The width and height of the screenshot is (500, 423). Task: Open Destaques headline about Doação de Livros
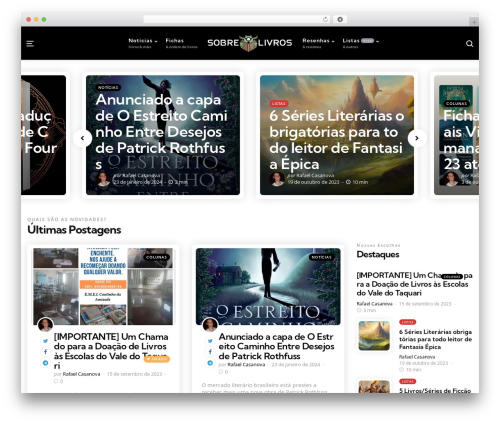[x=414, y=284]
